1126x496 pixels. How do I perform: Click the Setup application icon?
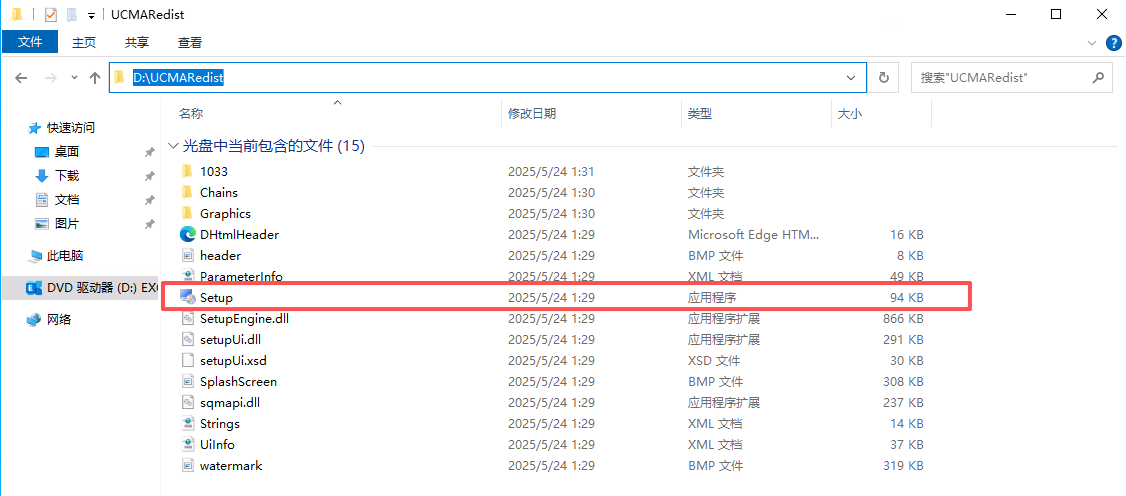(187, 297)
